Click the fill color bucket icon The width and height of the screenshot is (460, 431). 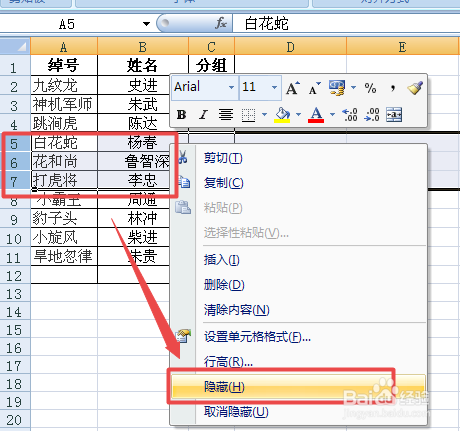[282, 115]
